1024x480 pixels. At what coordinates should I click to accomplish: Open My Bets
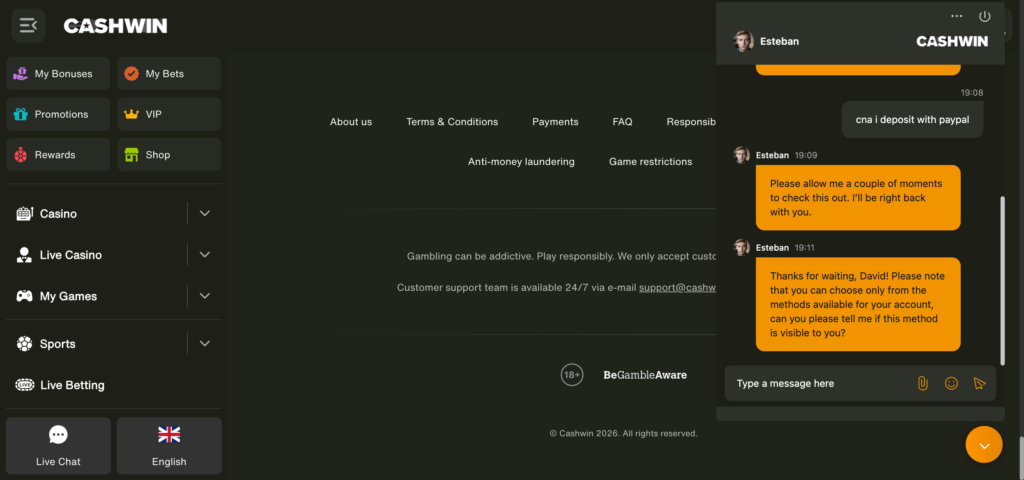[169, 74]
